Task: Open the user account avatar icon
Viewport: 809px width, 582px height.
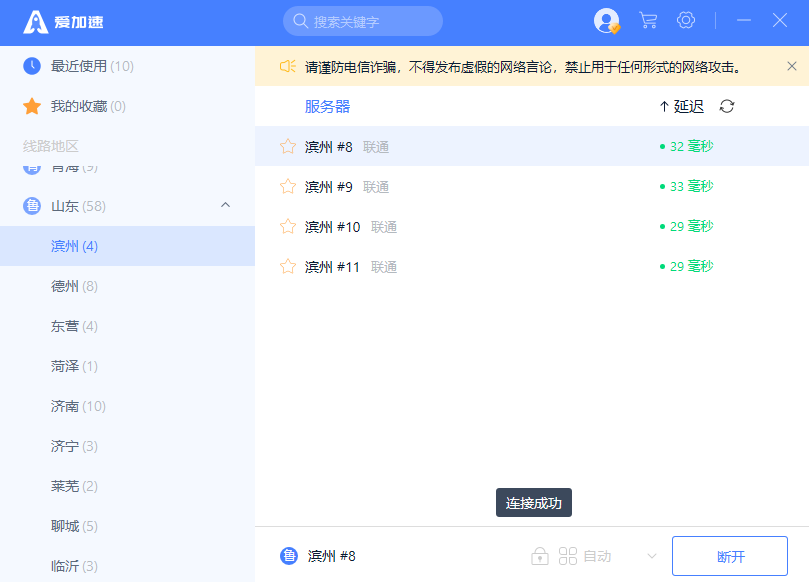Action: [606, 21]
